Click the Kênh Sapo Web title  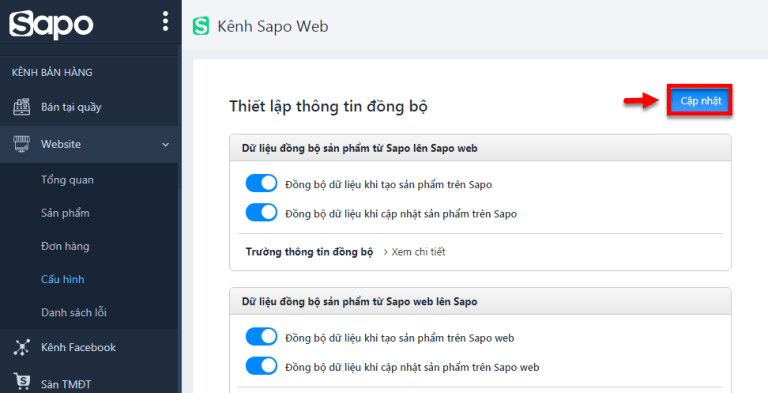coord(273,26)
